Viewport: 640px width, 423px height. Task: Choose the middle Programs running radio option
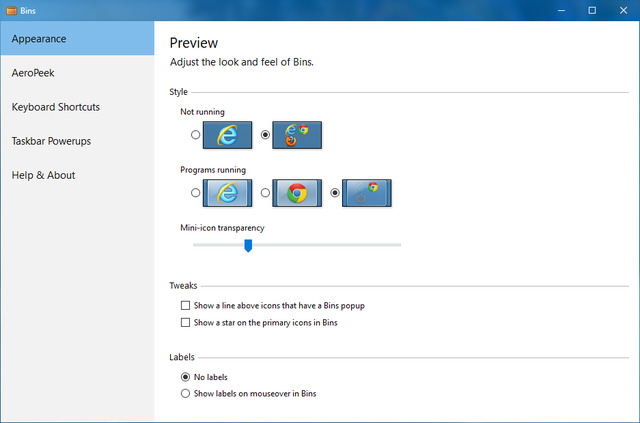click(265, 193)
